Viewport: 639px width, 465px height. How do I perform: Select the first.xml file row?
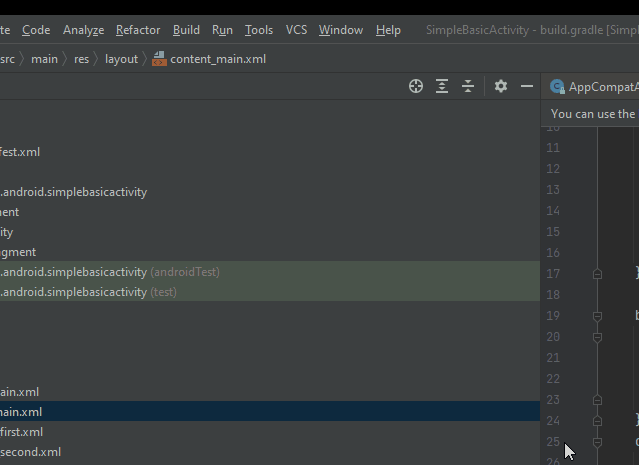click(x=270, y=432)
